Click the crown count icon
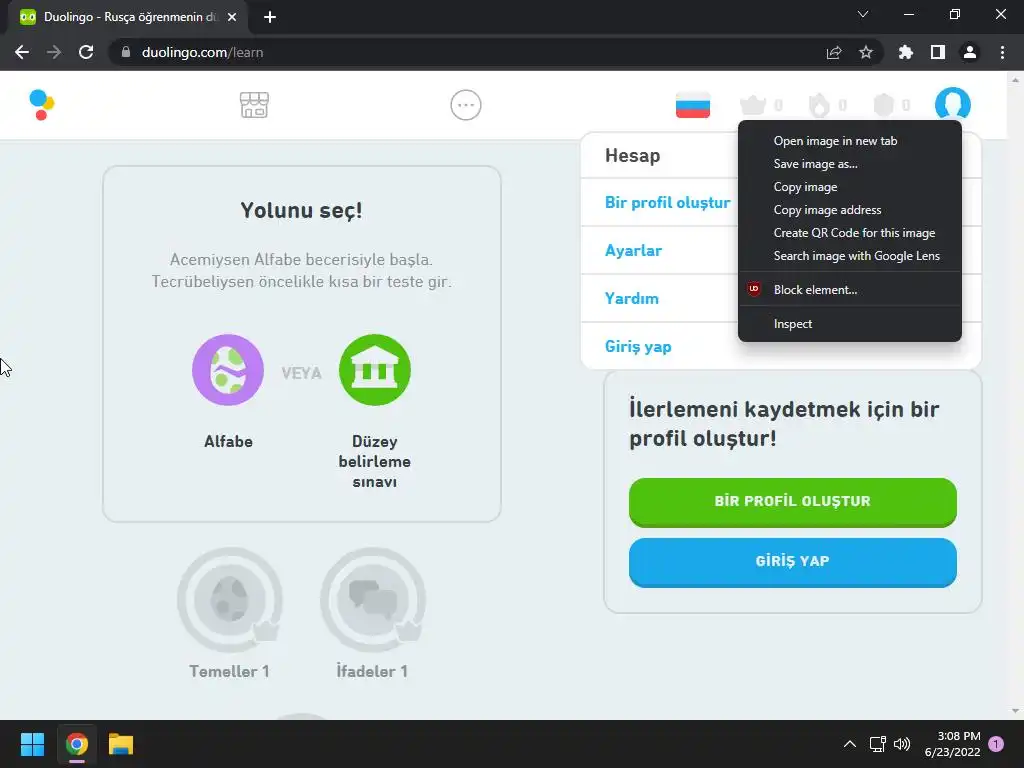 tap(752, 104)
